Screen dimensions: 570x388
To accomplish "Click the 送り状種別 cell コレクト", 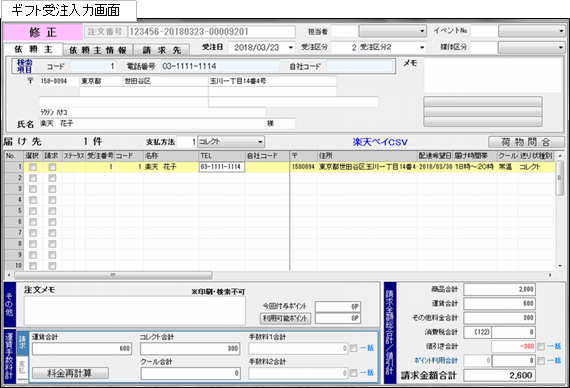I will click(x=536, y=167).
